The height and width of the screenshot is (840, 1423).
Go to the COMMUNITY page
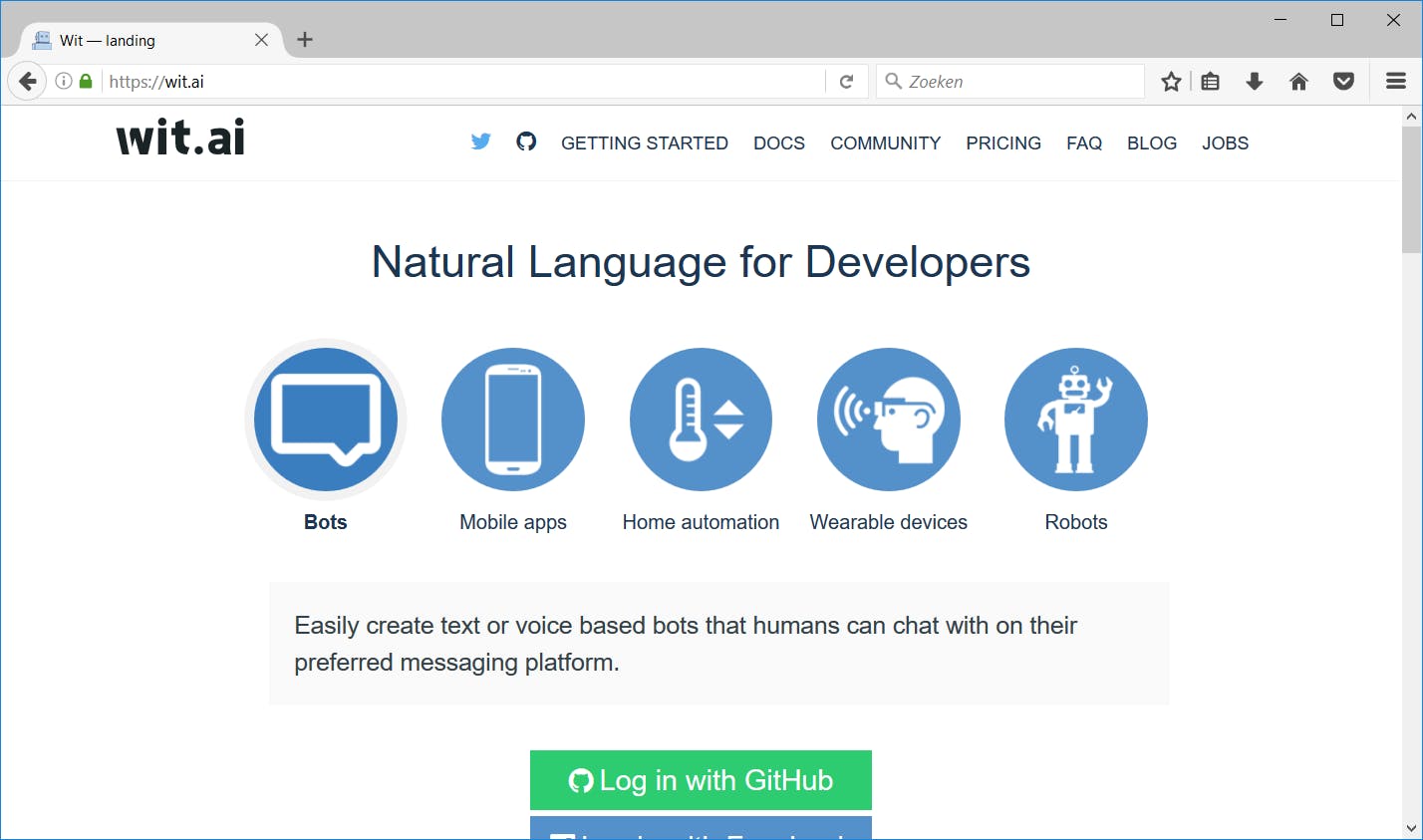886,143
